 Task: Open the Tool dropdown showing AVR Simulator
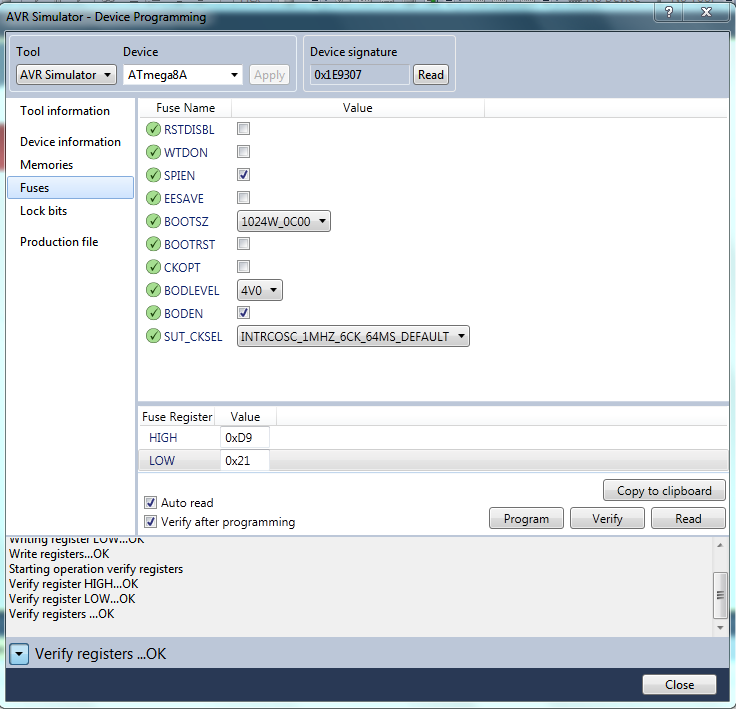(x=66, y=75)
